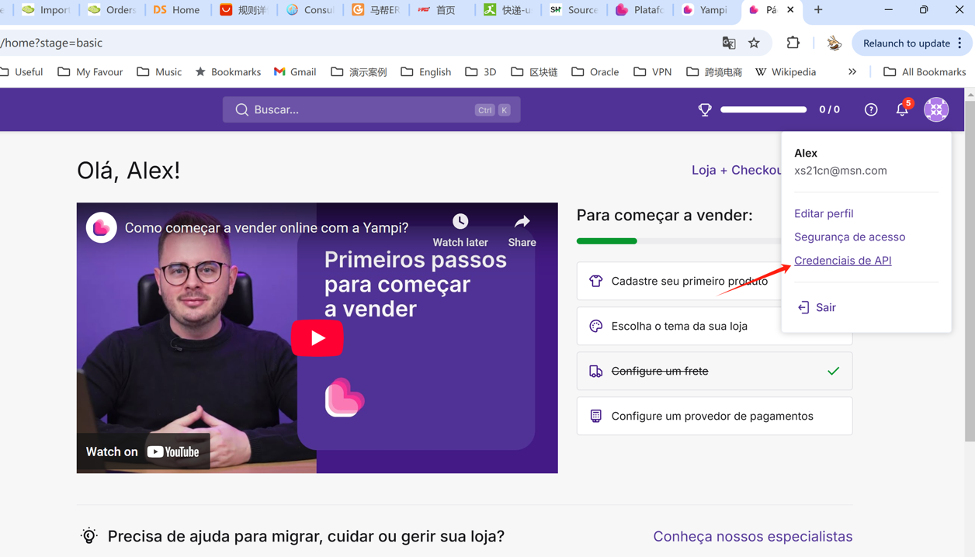Image resolution: width=977 pixels, height=558 pixels.
Task: Open the English bookmarks folder
Action: tap(426, 72)
